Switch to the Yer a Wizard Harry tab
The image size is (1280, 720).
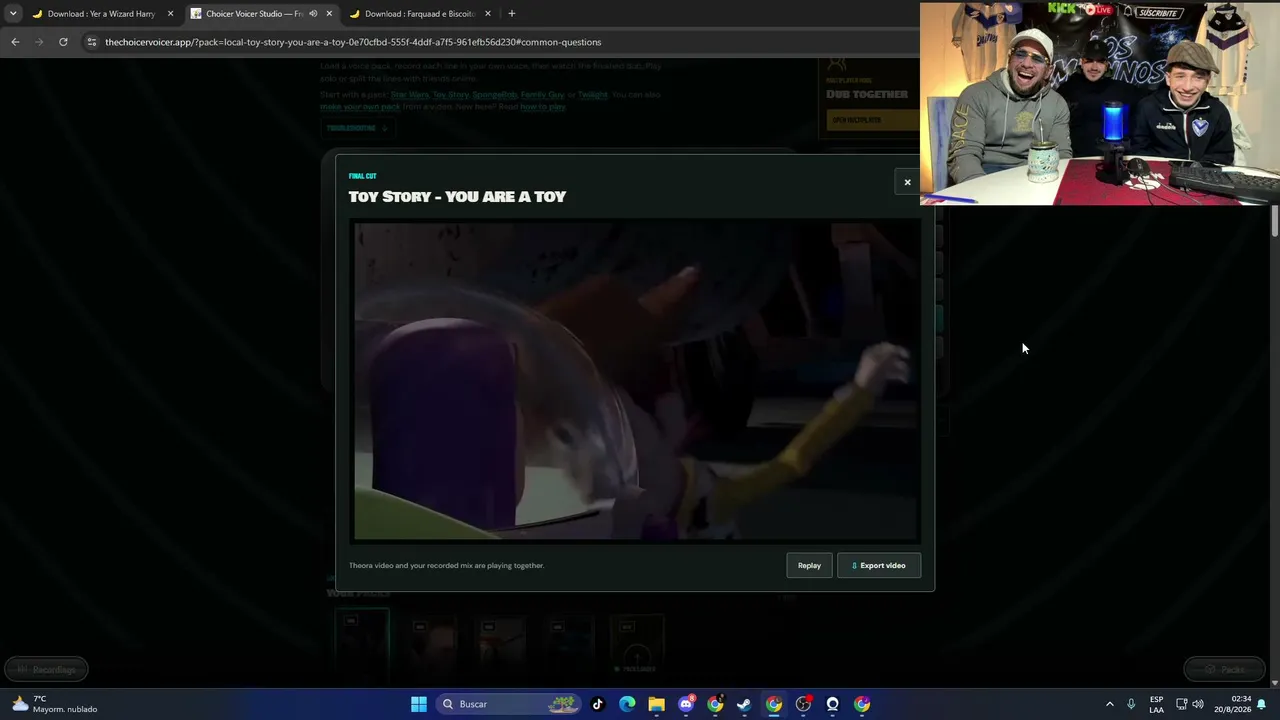click(101, 14)
